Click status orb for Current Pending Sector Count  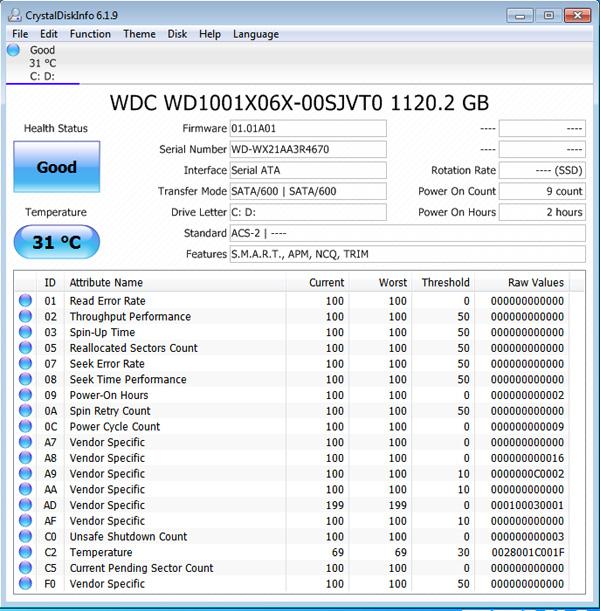(25, 568)
